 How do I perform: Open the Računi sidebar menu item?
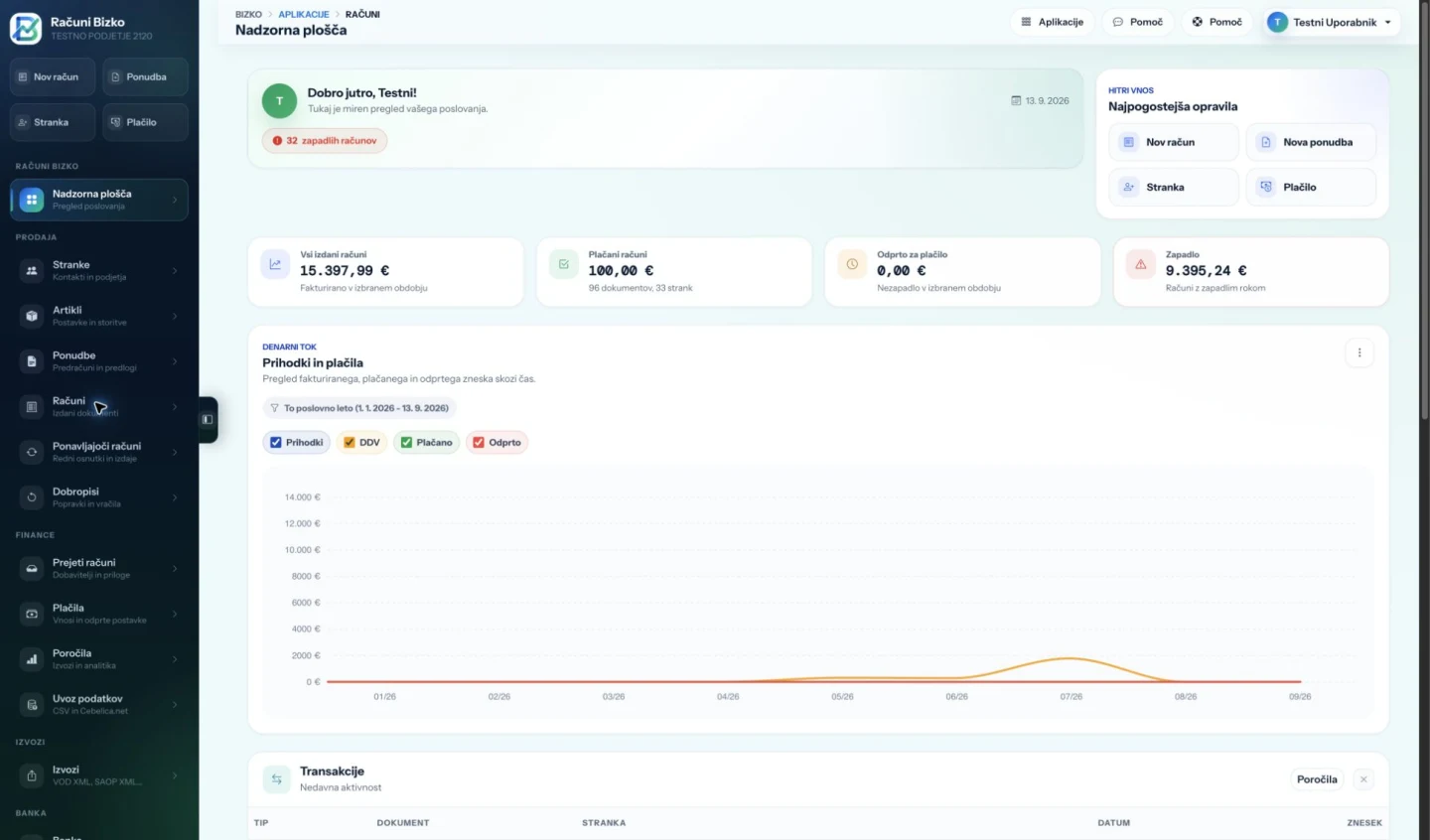[x=99, y=406]
